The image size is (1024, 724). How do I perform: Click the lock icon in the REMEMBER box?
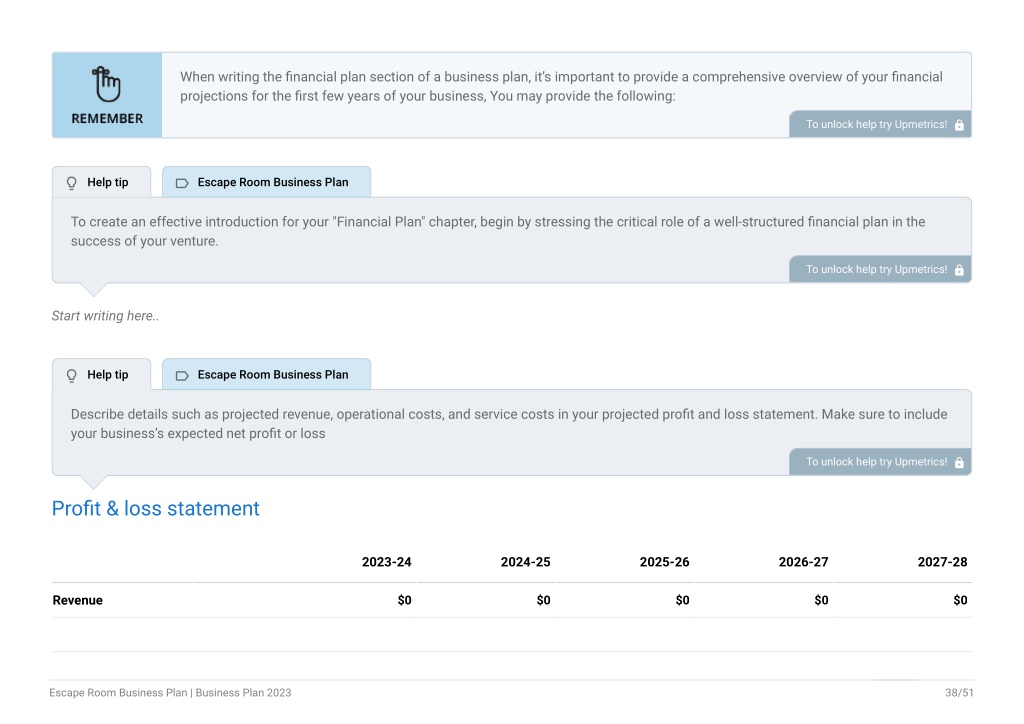click(959, 125)
